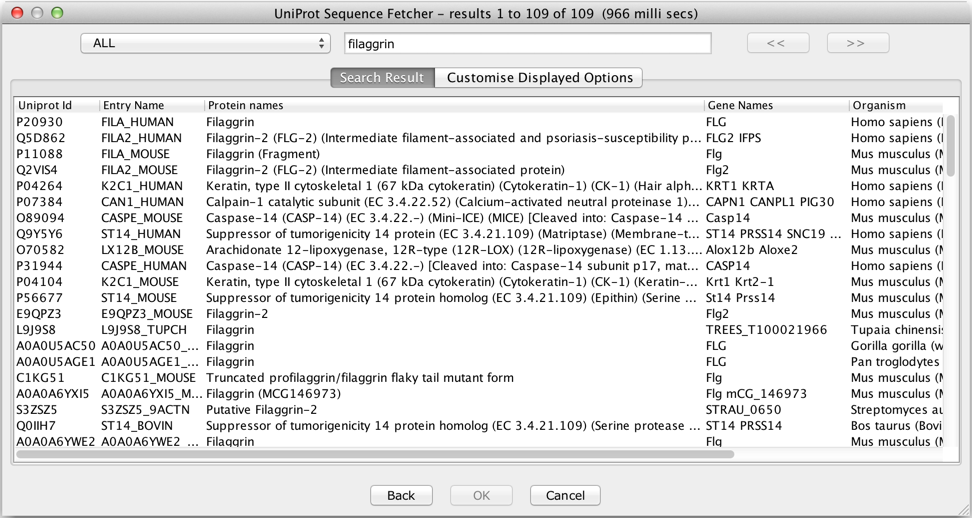Click gene name 'Alox12b Aloxe2'

click(x=752, y=250)
